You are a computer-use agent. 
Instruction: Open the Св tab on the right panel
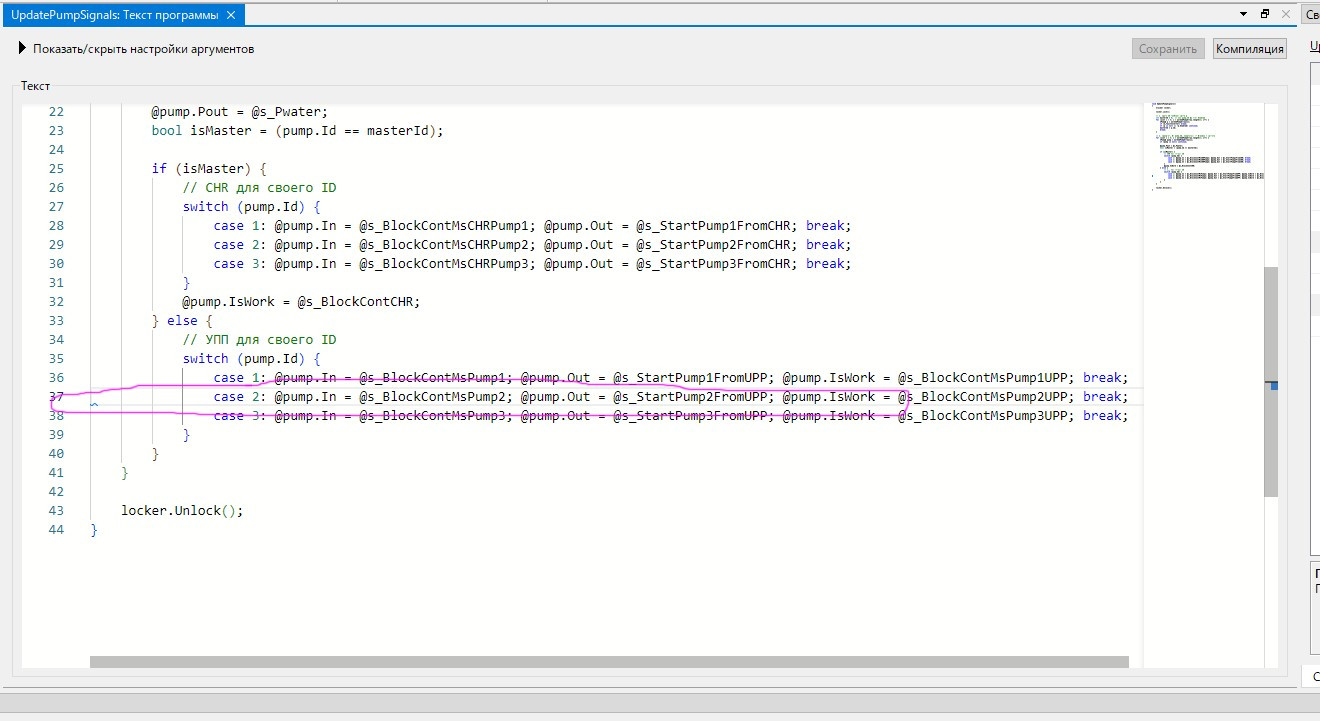[x=1311, y=15]
